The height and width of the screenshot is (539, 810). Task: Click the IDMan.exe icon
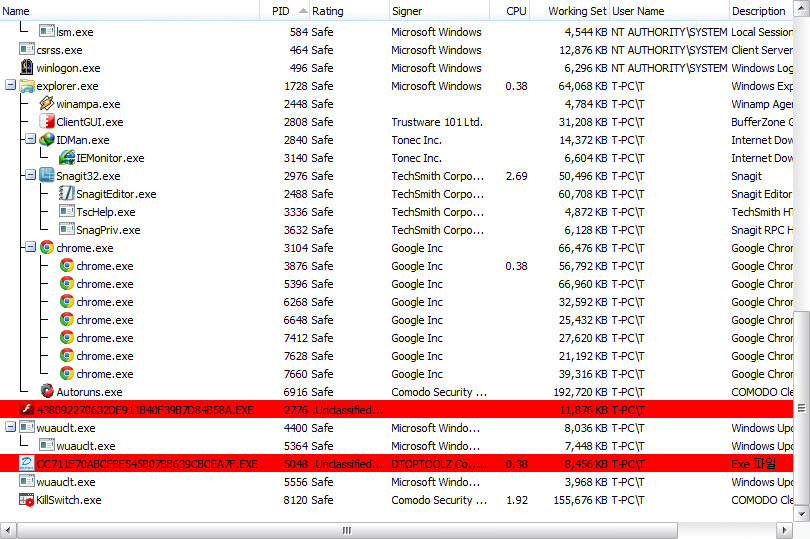tap(47, 140)
